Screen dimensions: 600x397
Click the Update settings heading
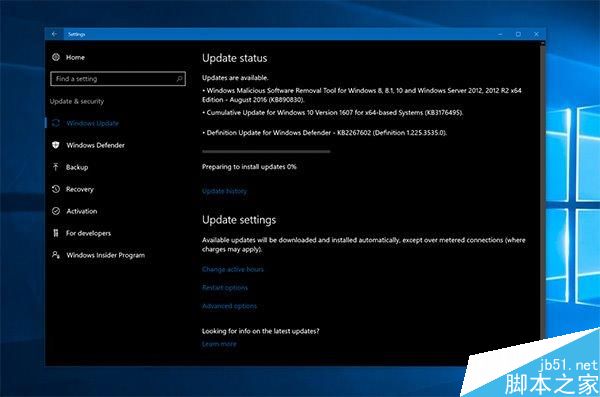[x=239, y=220]
